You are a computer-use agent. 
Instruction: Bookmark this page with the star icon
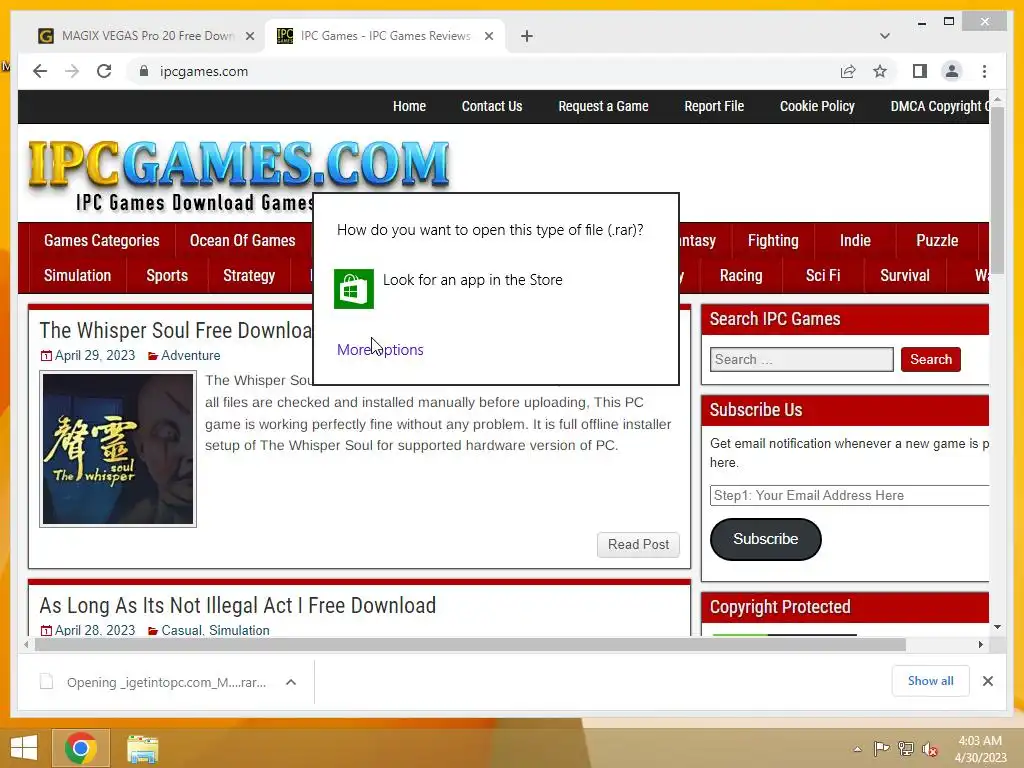[x=880, y=71]
